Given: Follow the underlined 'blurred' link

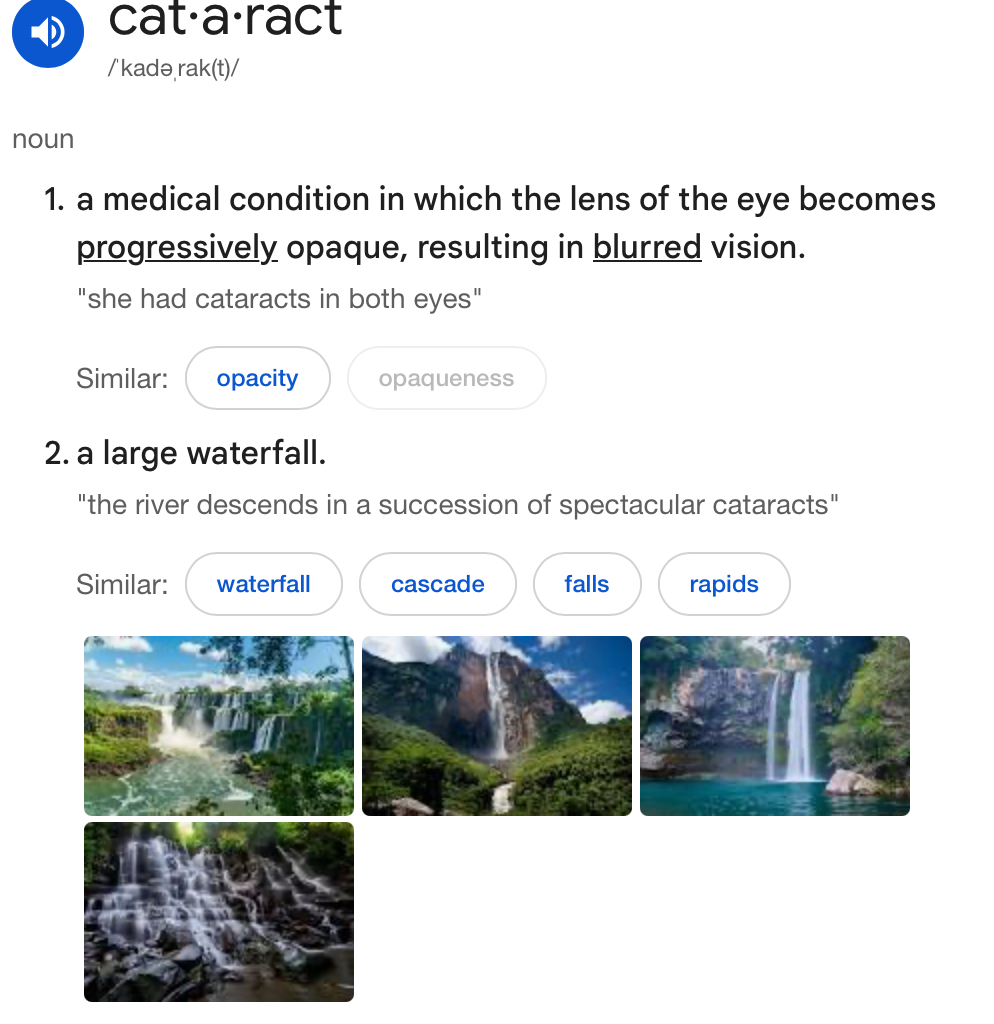Looking at the screenshot, I should point(647,247).
